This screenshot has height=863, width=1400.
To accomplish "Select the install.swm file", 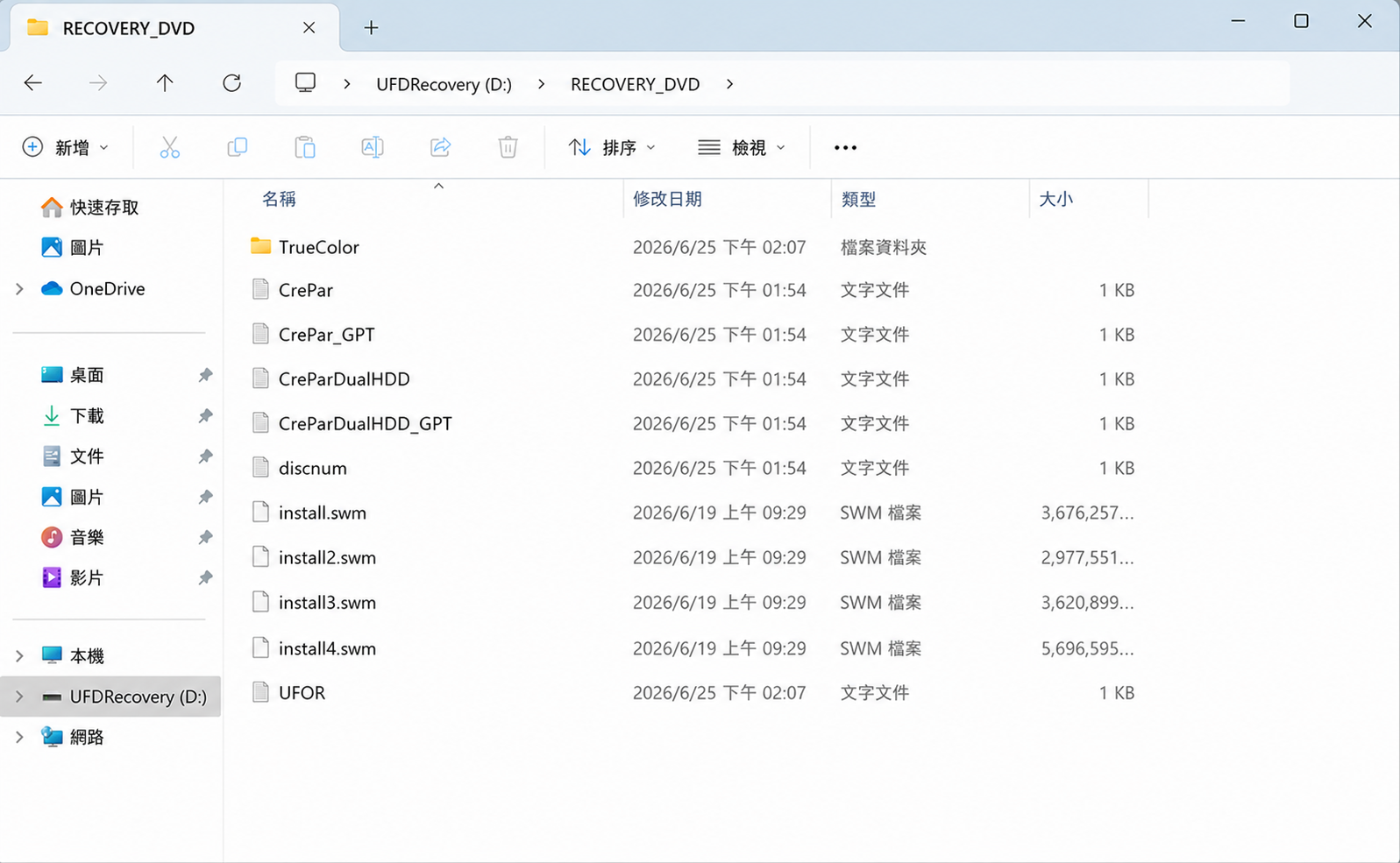I will [x=322, y=513].
